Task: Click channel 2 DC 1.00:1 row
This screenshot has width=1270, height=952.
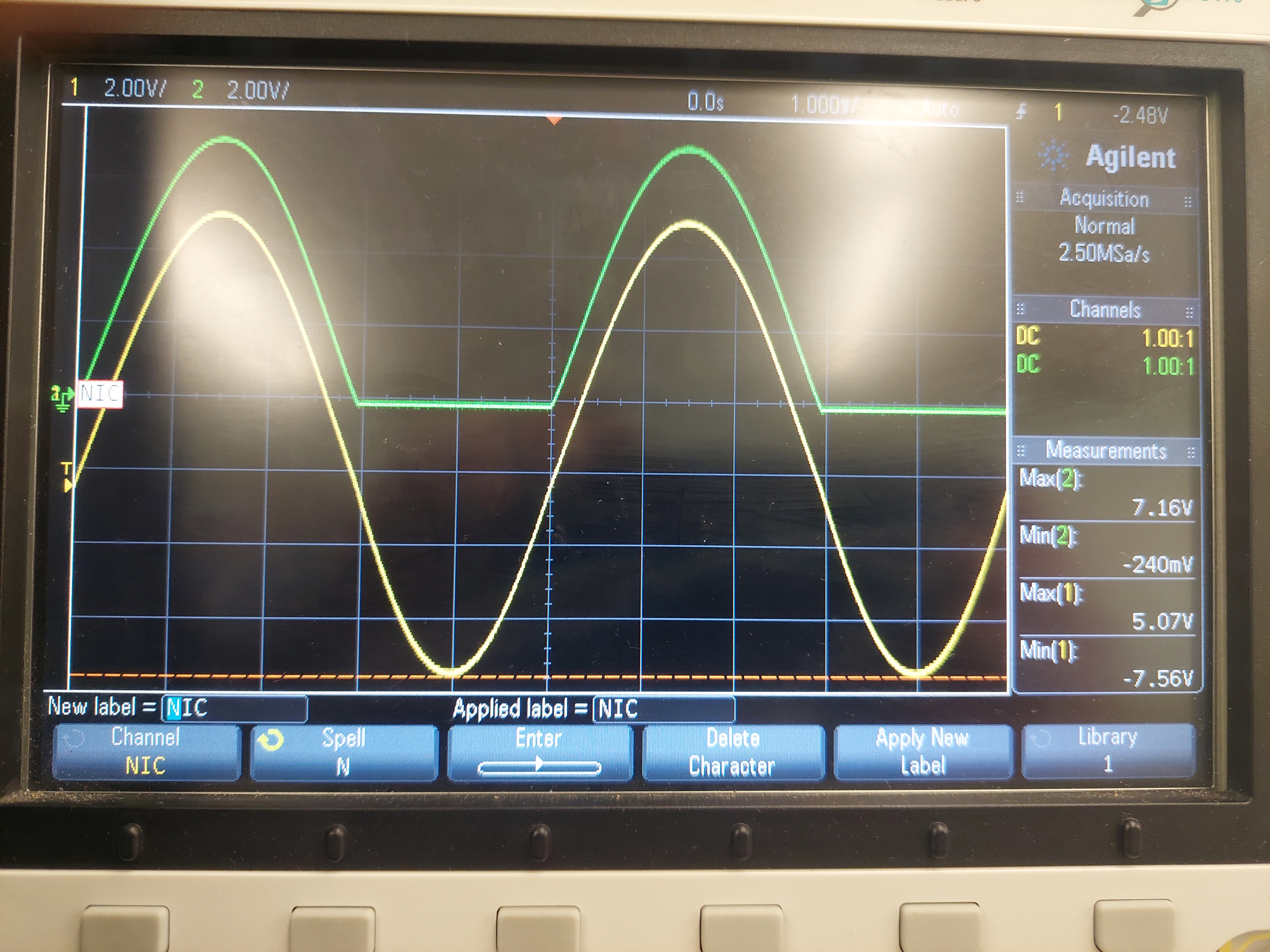Action: click(x=1105, y=365)
